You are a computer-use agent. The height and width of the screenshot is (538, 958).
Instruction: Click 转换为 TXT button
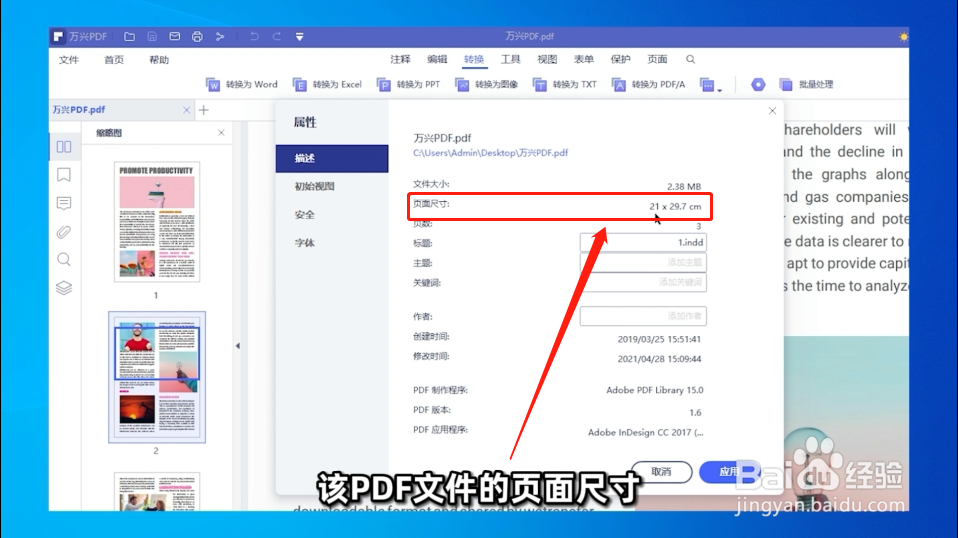pyautogui.click(x=565, y=84)
